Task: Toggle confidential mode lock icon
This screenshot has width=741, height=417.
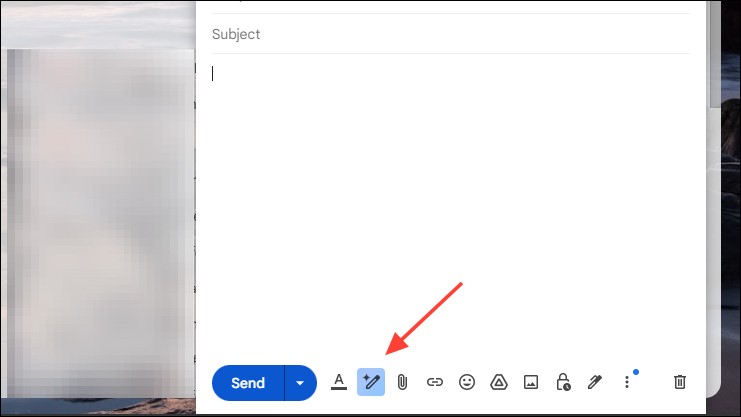Action: point(563,382)
